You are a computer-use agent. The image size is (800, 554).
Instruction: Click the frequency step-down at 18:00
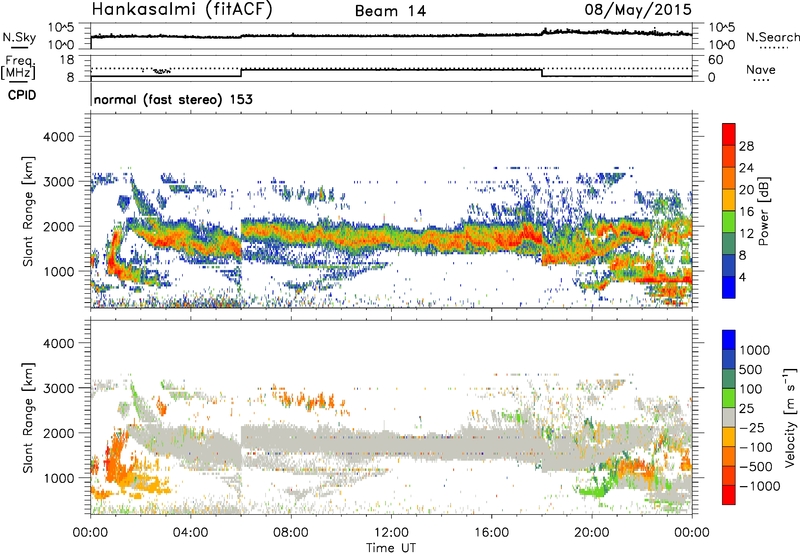(x=542, y=73)
